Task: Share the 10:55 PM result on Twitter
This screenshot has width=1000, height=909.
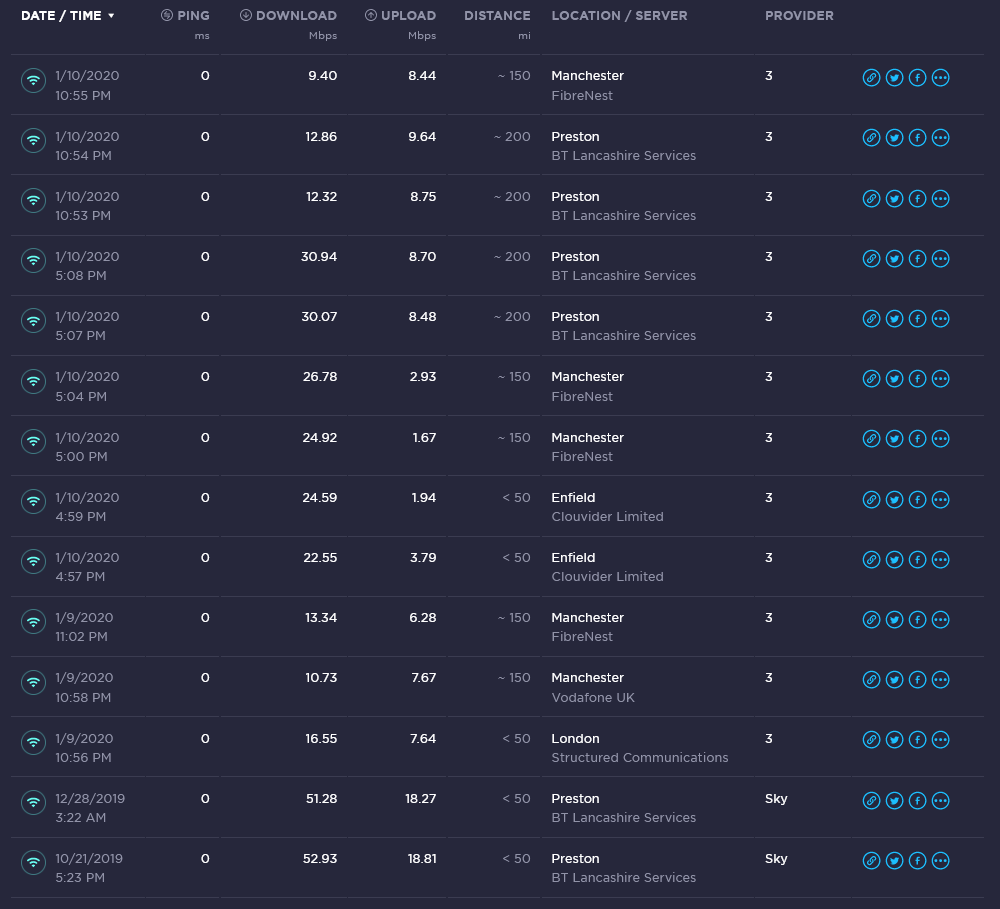Action: point(895,78)
